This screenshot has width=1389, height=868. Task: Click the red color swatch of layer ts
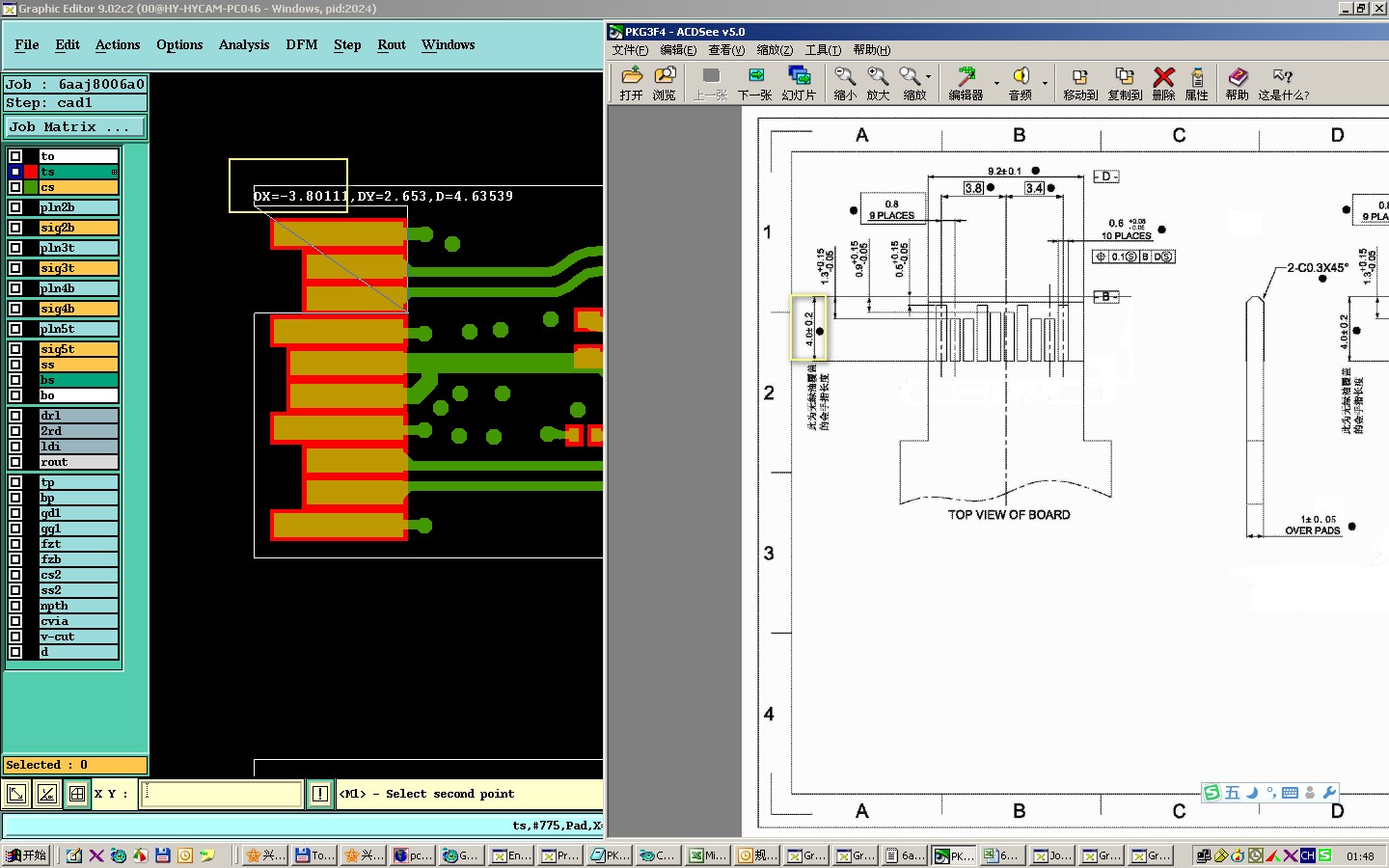pyautogui.click(x=31, y=172)
